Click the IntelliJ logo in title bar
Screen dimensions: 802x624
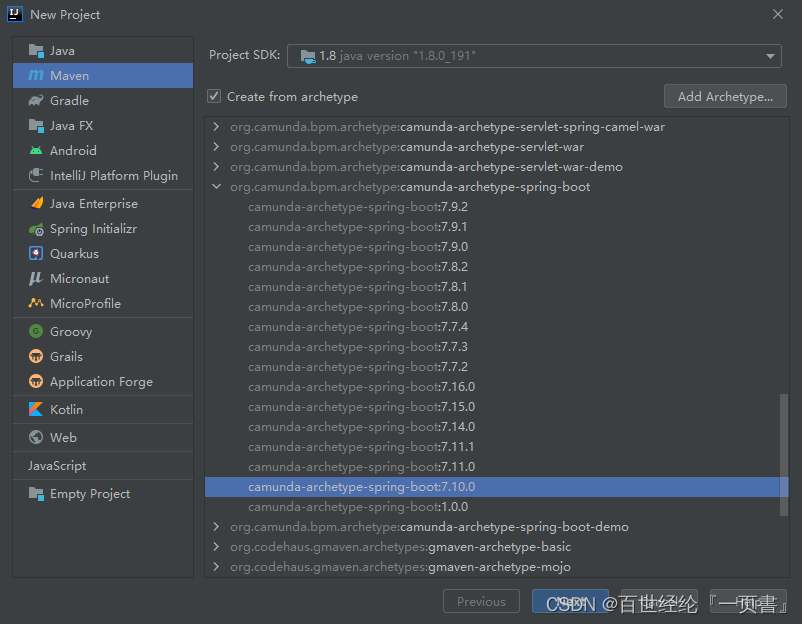click(15, 14)
